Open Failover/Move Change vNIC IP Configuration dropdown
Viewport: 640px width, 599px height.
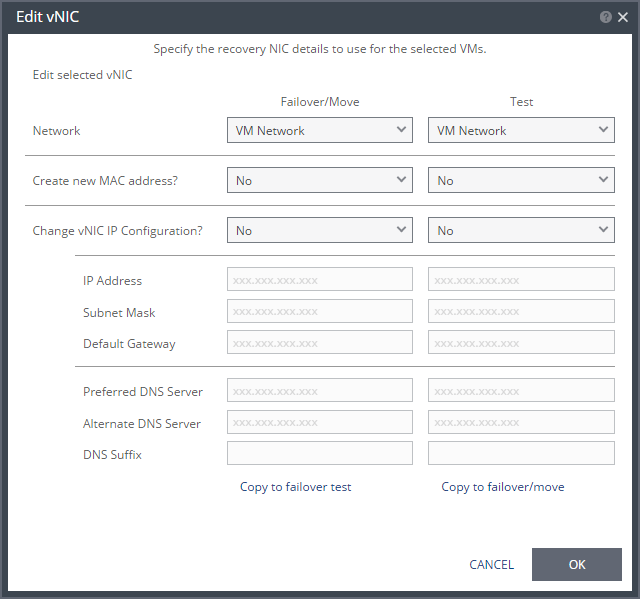coord(320,230)
